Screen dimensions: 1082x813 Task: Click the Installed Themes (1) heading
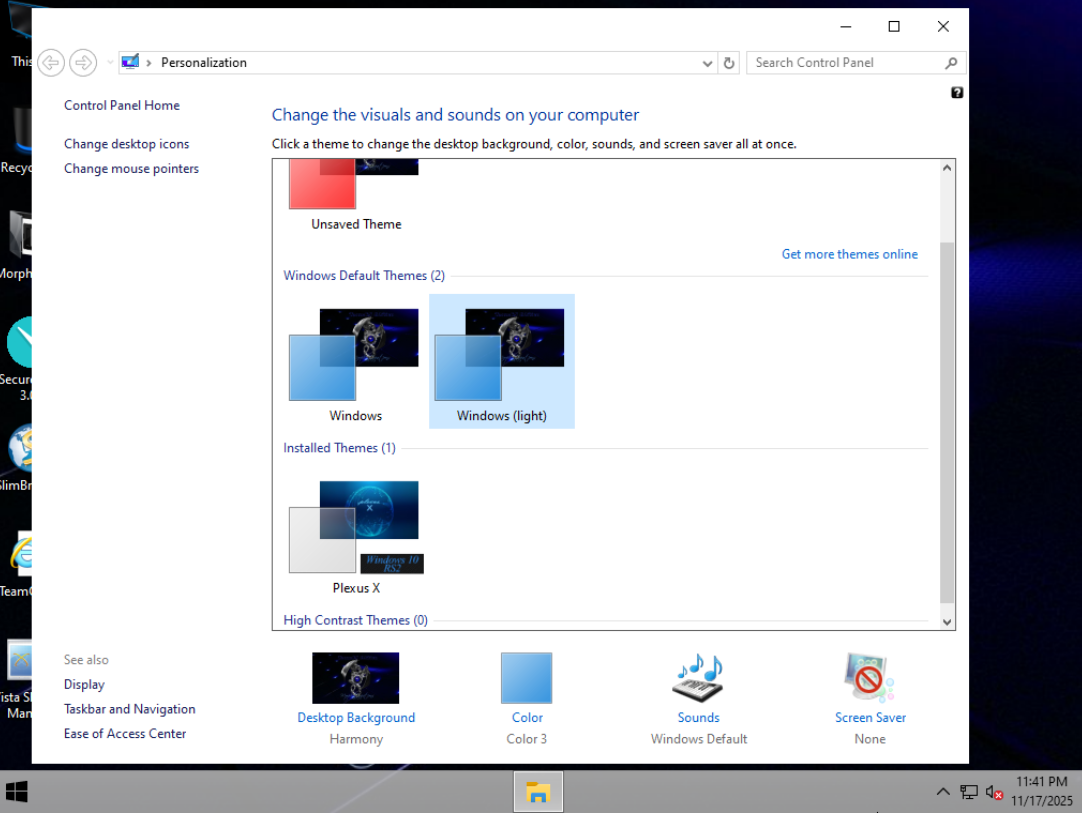339,448
